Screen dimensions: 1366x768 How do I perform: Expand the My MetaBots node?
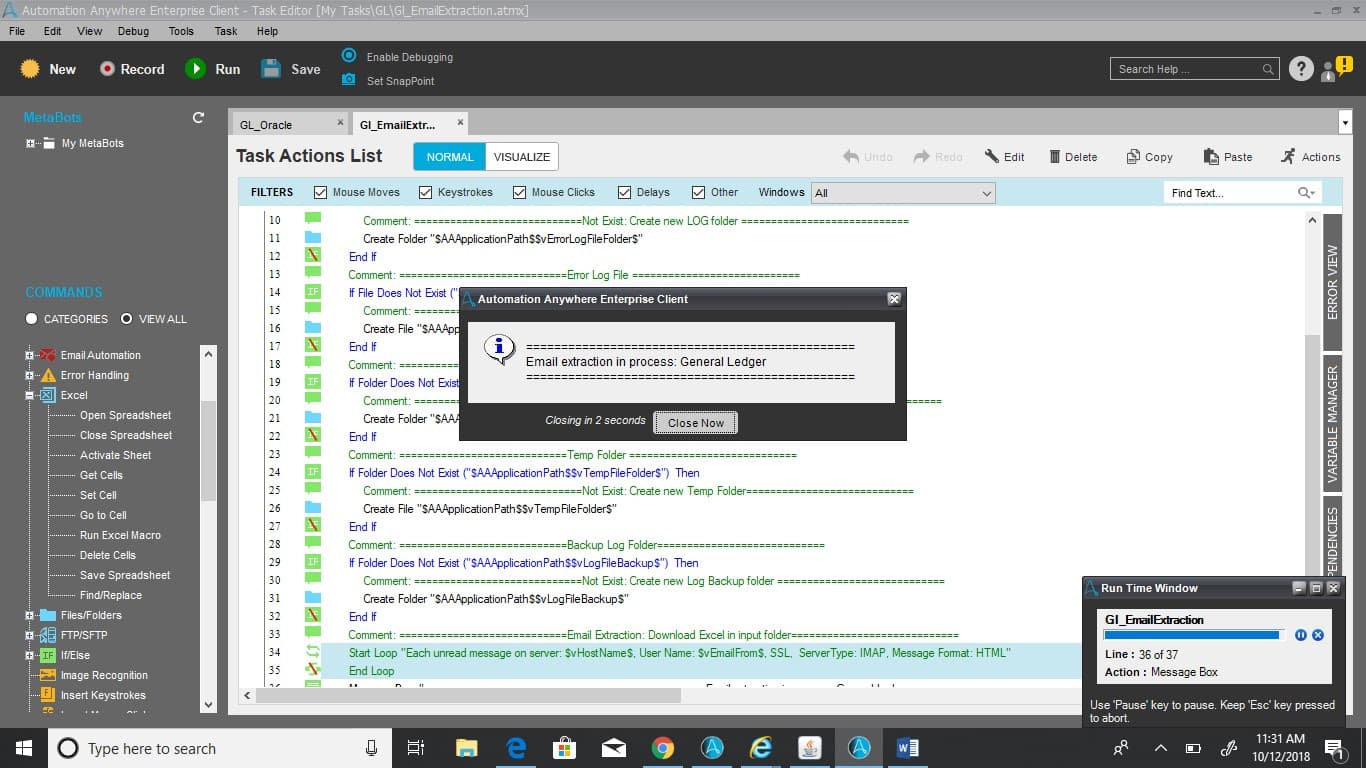point(30,143)
